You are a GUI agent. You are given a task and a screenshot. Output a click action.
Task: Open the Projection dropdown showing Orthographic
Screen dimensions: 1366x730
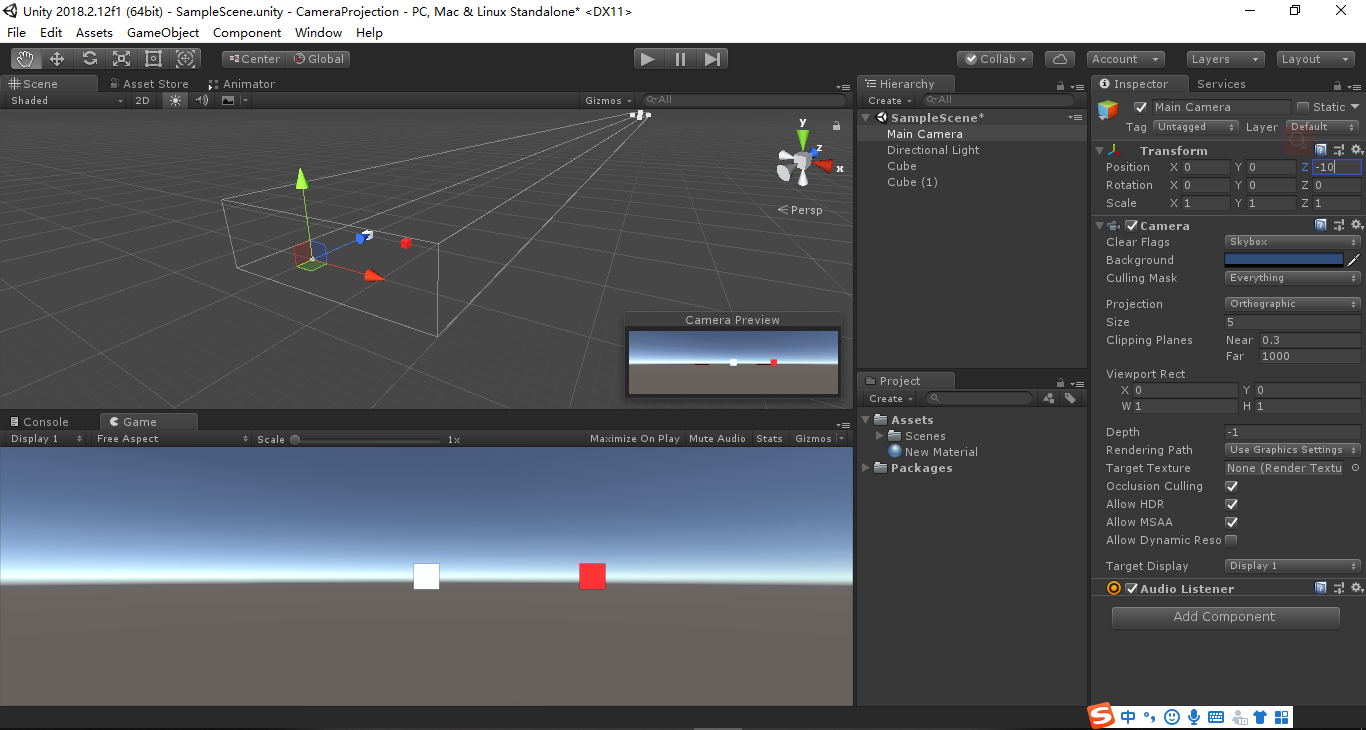(1291, 303)
